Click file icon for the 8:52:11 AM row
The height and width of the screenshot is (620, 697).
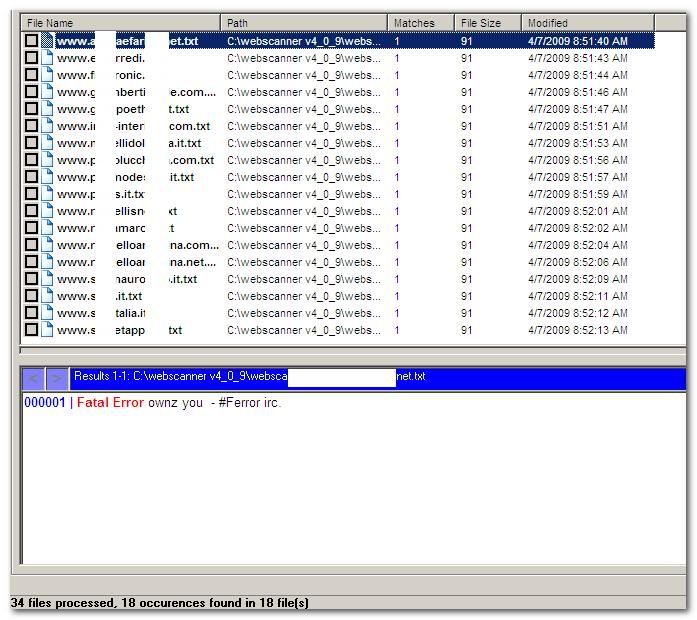47,296
